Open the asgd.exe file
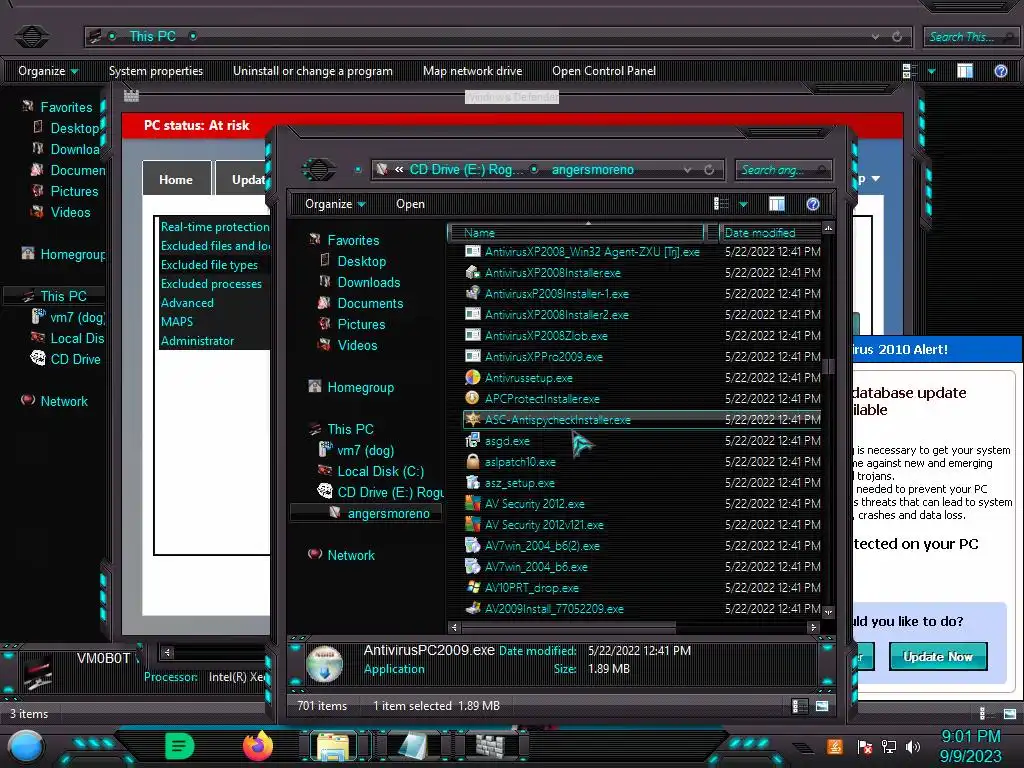 (507, 441)
